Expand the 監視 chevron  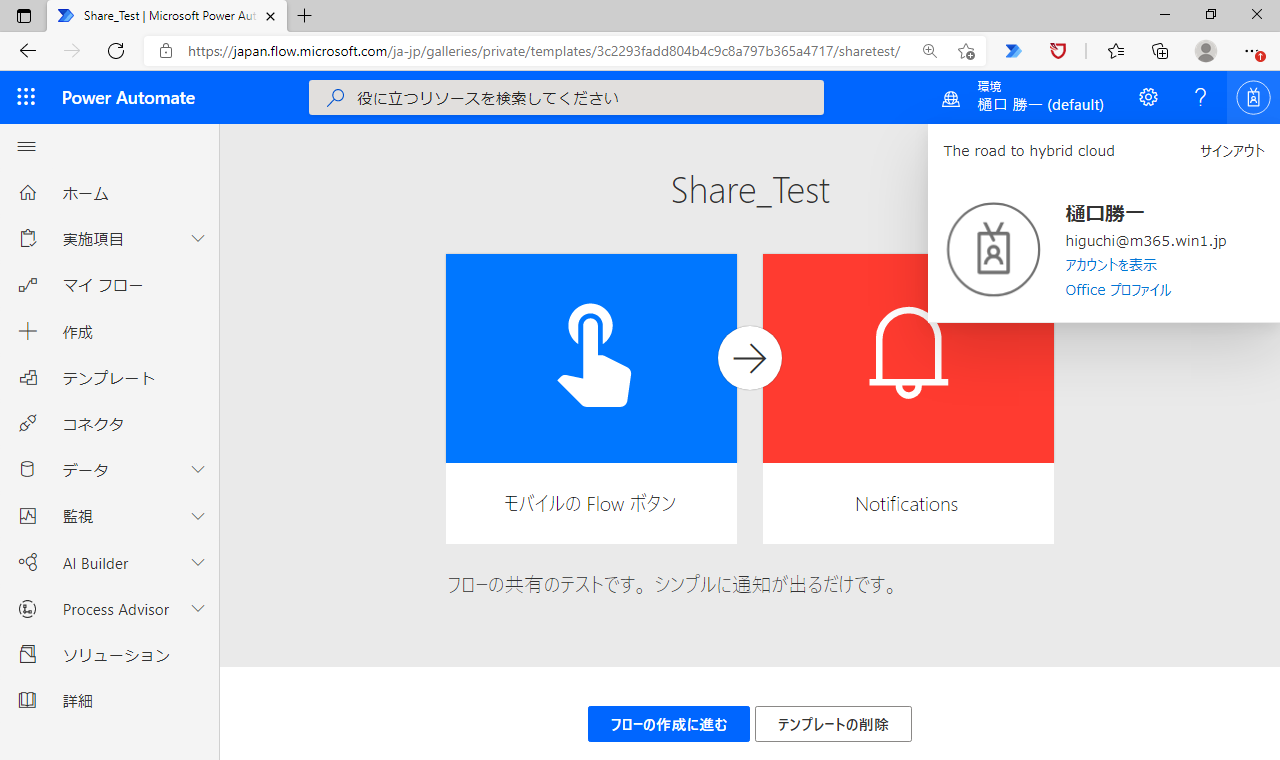pyautogui.click(x=198, y=516)
